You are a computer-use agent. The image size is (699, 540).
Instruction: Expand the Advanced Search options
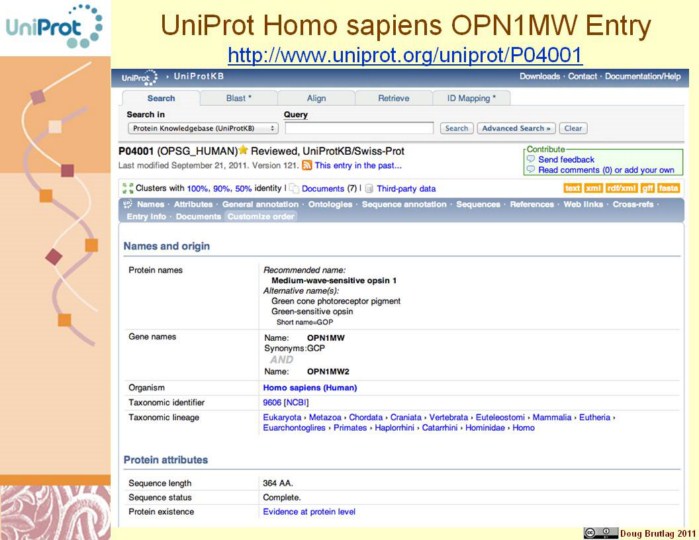(x=515, y=128)
